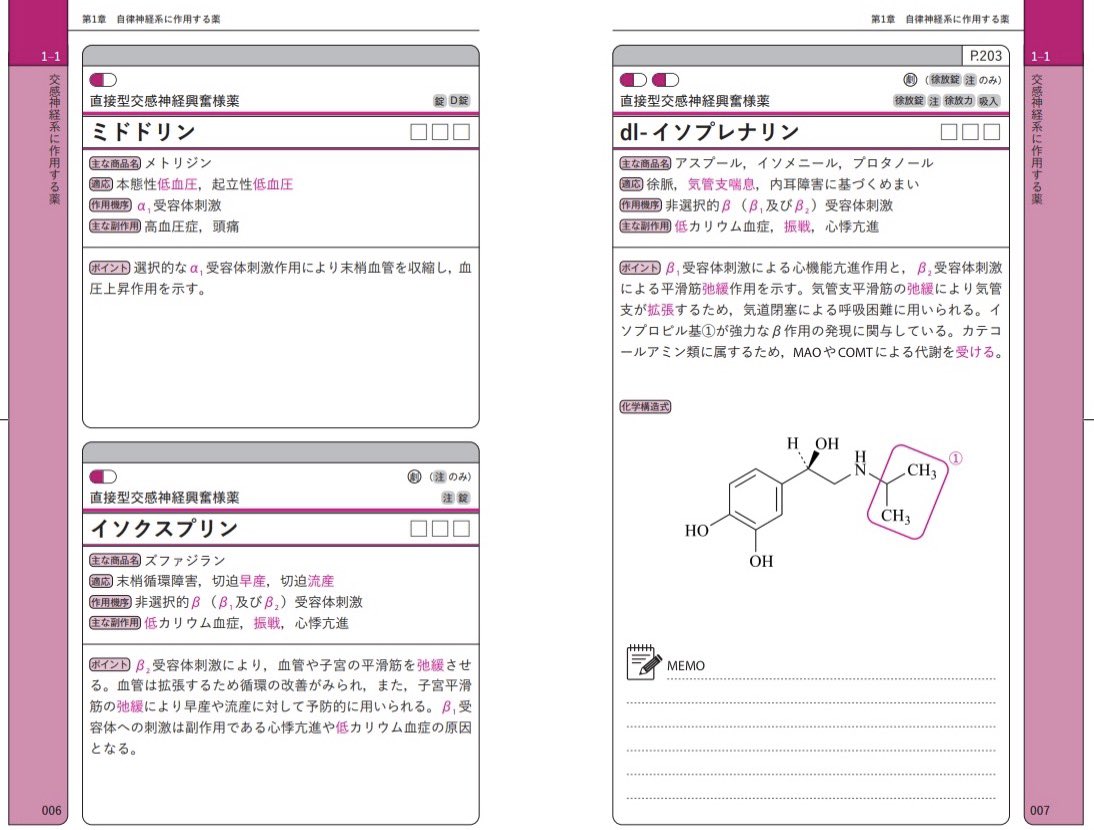Click the 主な商品名 label next to ズファジラン

pos(114,560)
